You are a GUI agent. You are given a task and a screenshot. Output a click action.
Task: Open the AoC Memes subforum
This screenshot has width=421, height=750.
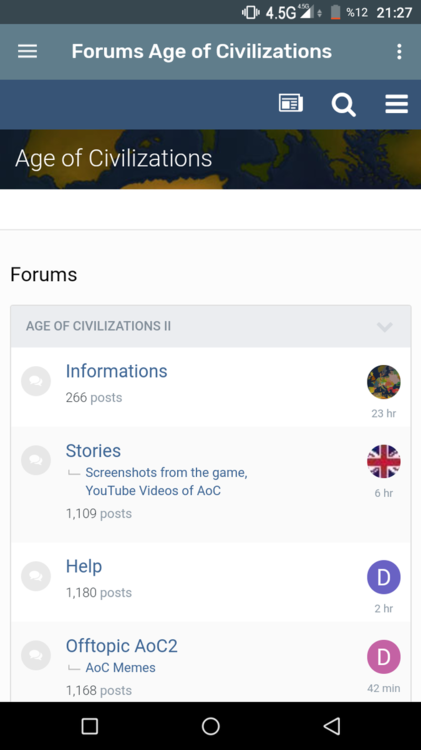point(121,668)
